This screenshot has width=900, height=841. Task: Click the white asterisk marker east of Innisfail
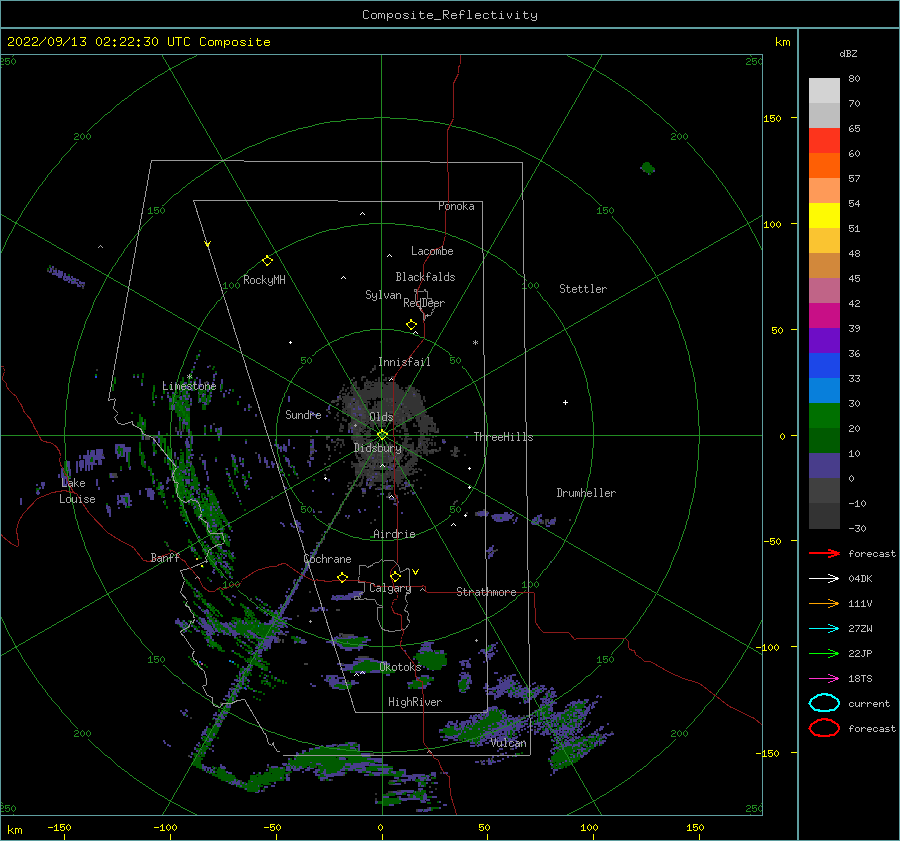475,343
